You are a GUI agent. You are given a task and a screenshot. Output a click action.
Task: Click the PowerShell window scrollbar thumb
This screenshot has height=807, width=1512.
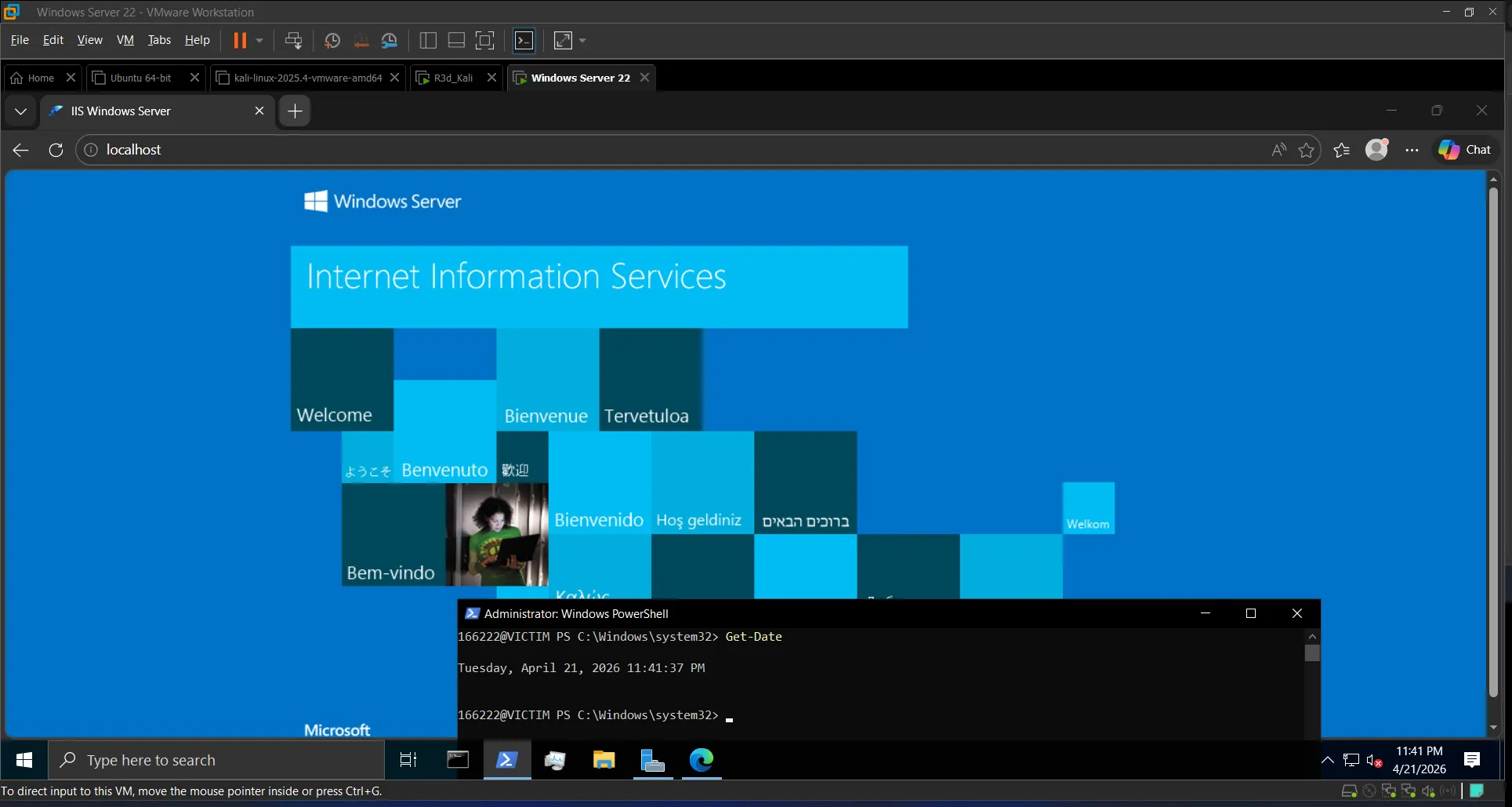[1312, 653]
